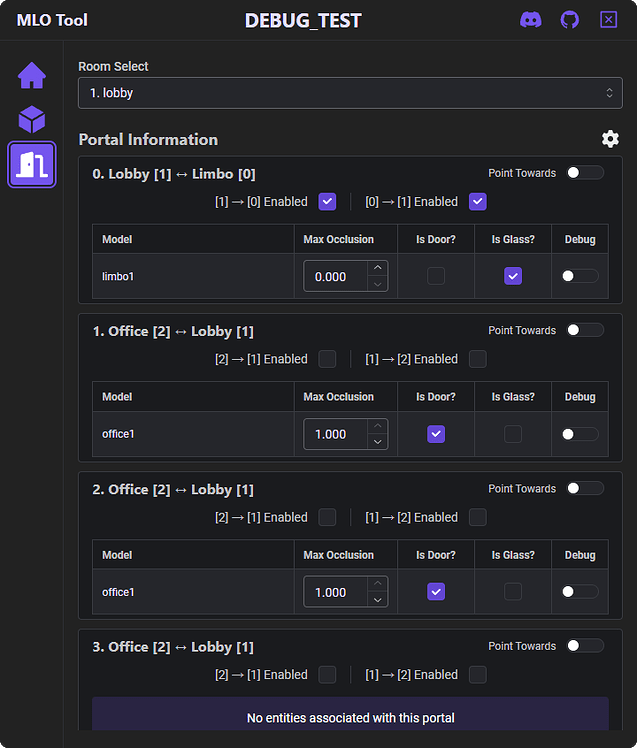Enable [1] → [2] in portal 3
The image size is (637, 748).
[x=478, y=675]
